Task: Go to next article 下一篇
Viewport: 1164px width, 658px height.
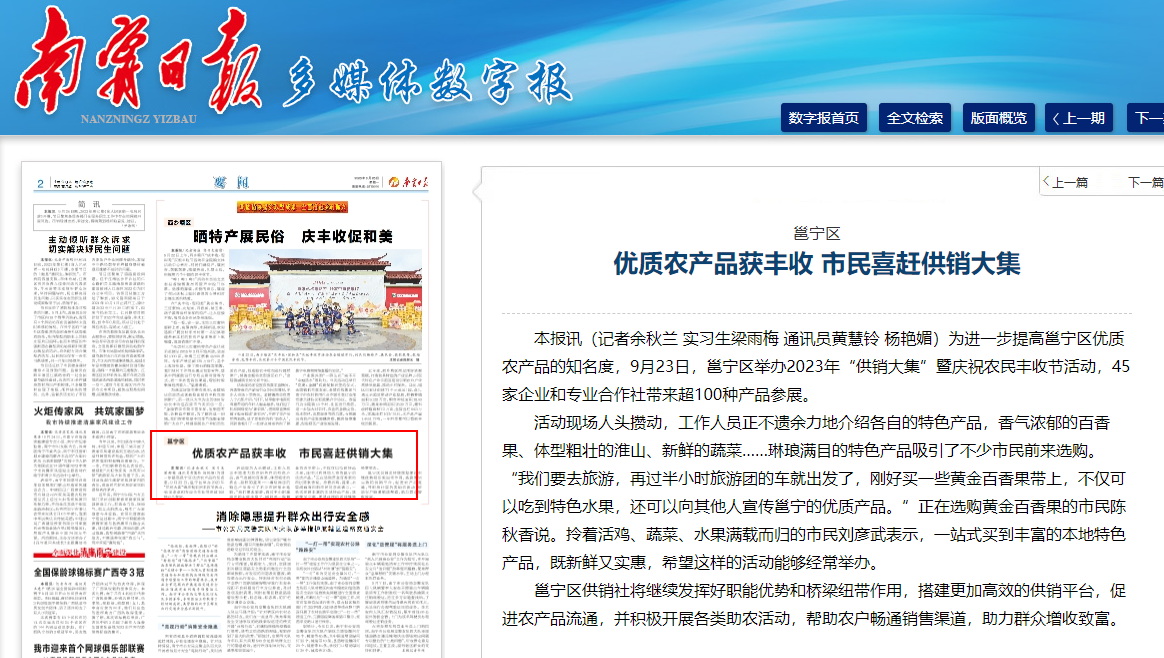Action: [x=1145, y=182]
